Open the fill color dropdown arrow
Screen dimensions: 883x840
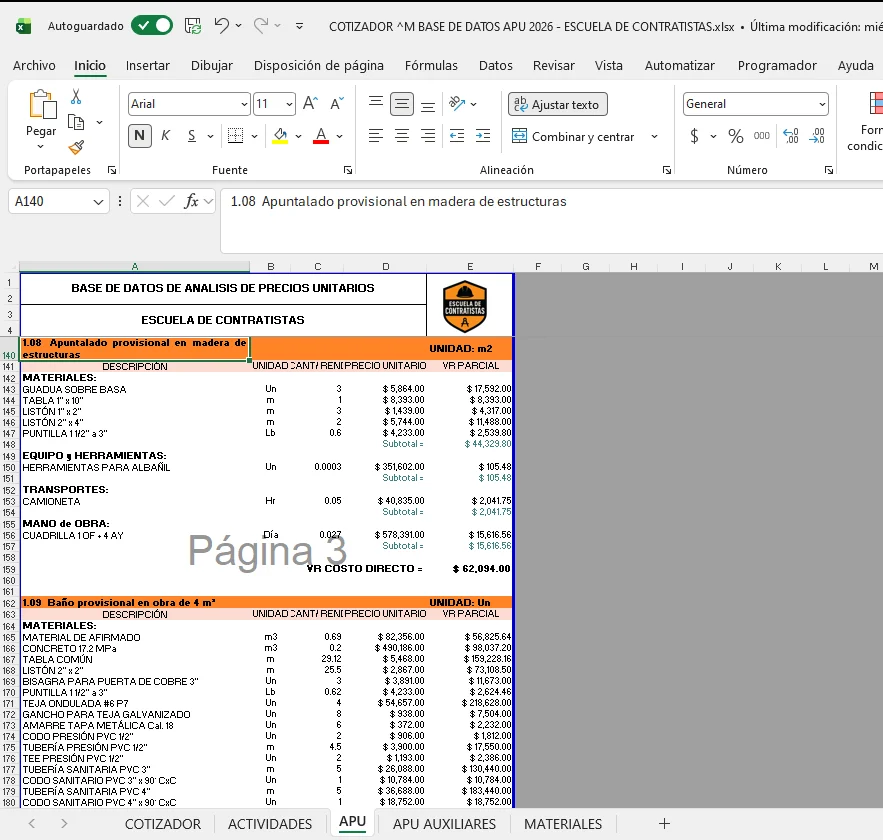[x=298, y=136]
